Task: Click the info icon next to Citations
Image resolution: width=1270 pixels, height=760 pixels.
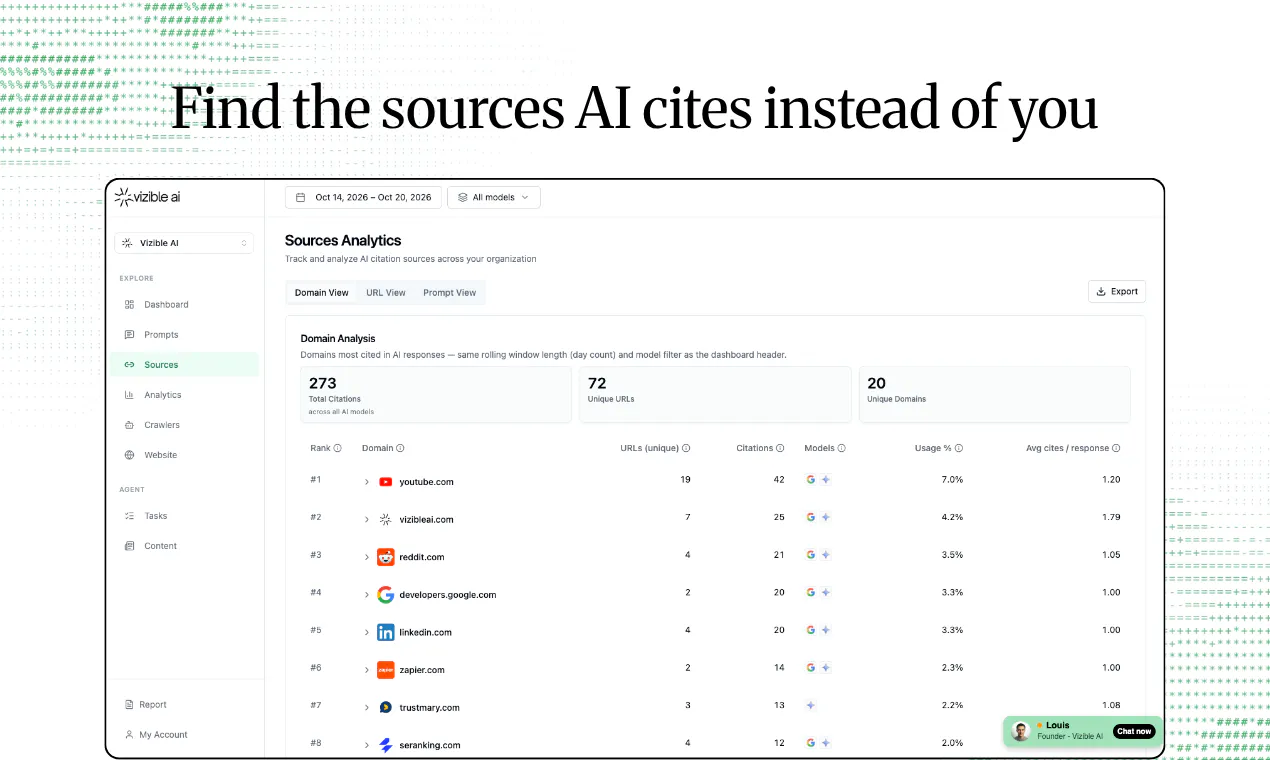Action: tap(780, 448)
